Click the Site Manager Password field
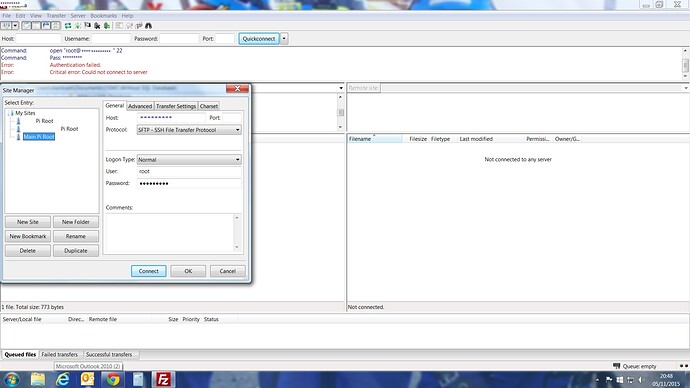Image resolution: width=690 pixels, height=388 pixels. pyautogui.click(x=189, y=183)
